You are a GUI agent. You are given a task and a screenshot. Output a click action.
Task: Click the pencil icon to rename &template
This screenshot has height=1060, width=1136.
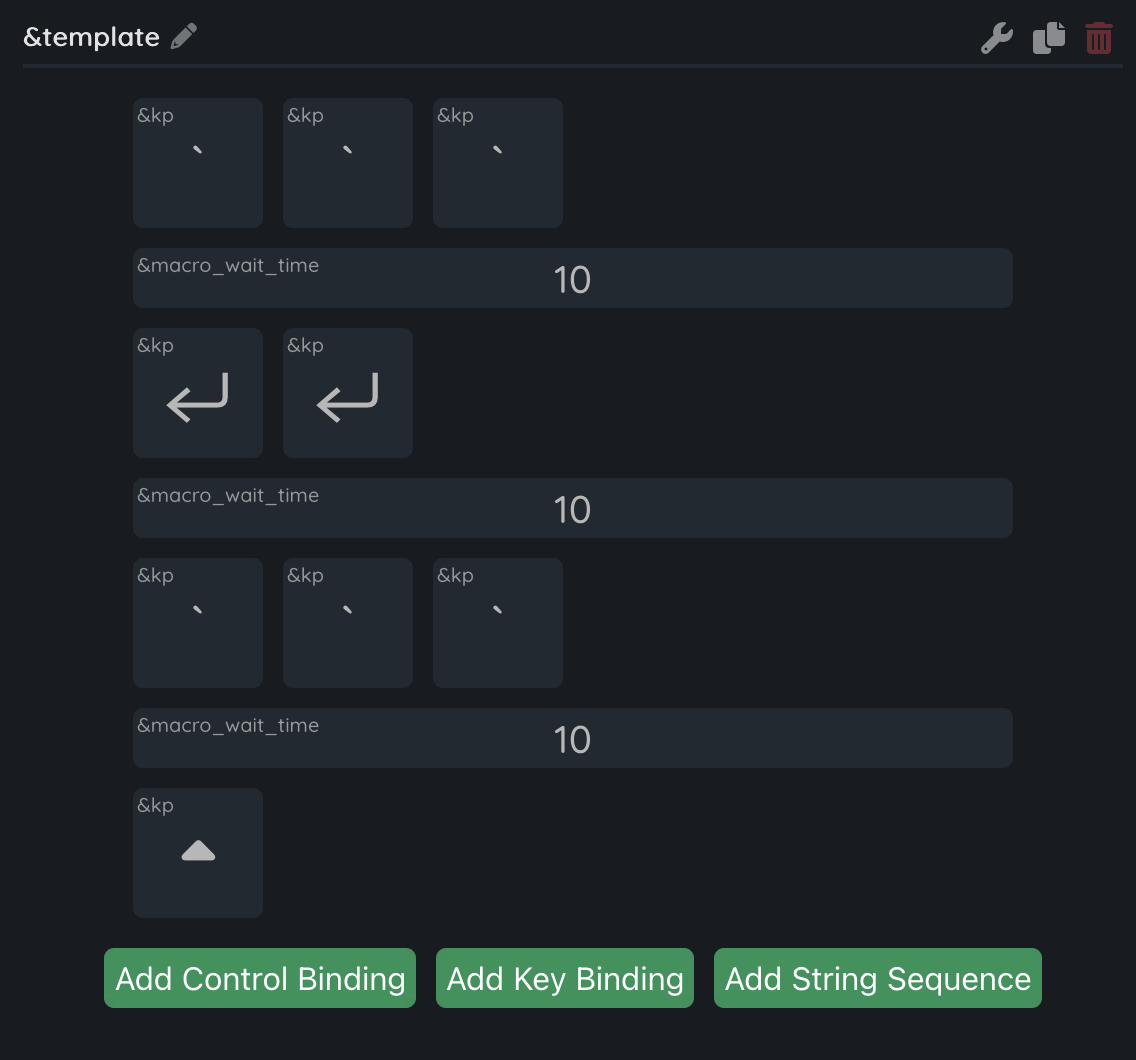(184, 37)
